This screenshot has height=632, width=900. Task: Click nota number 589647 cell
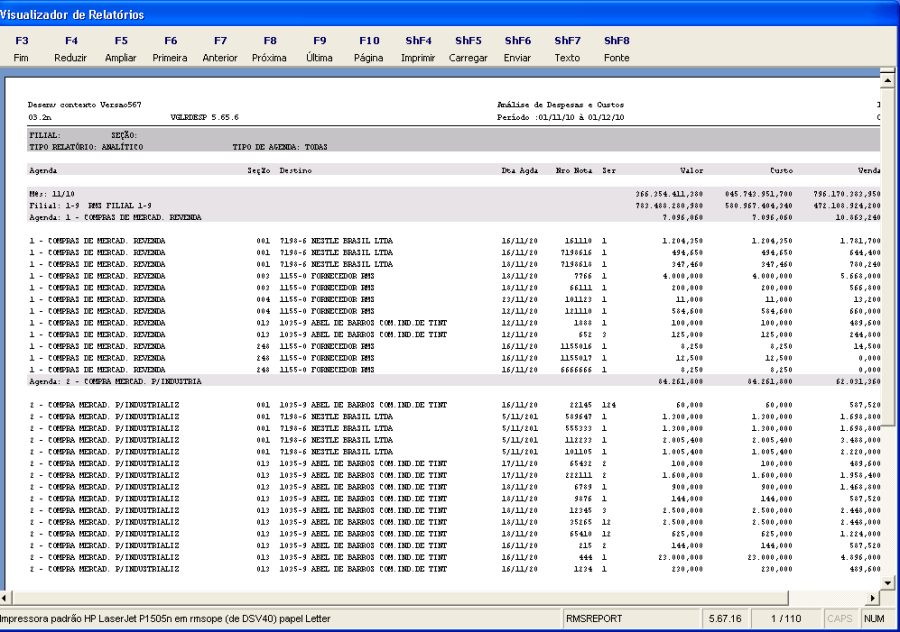(x=578, y=417)
